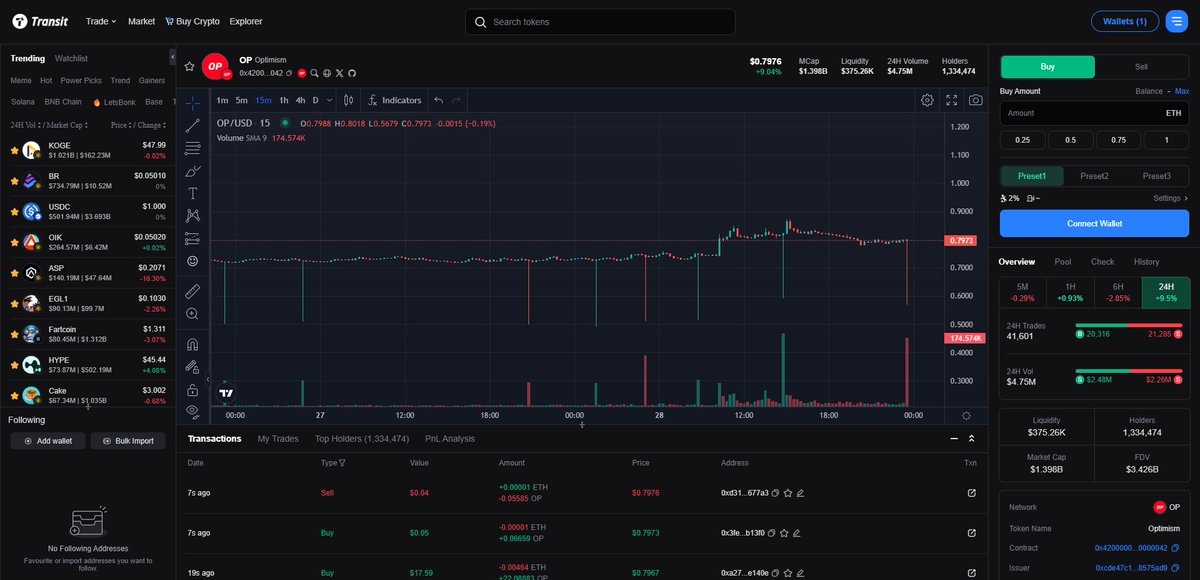Collapse the trending sidebar arrow

173,59
